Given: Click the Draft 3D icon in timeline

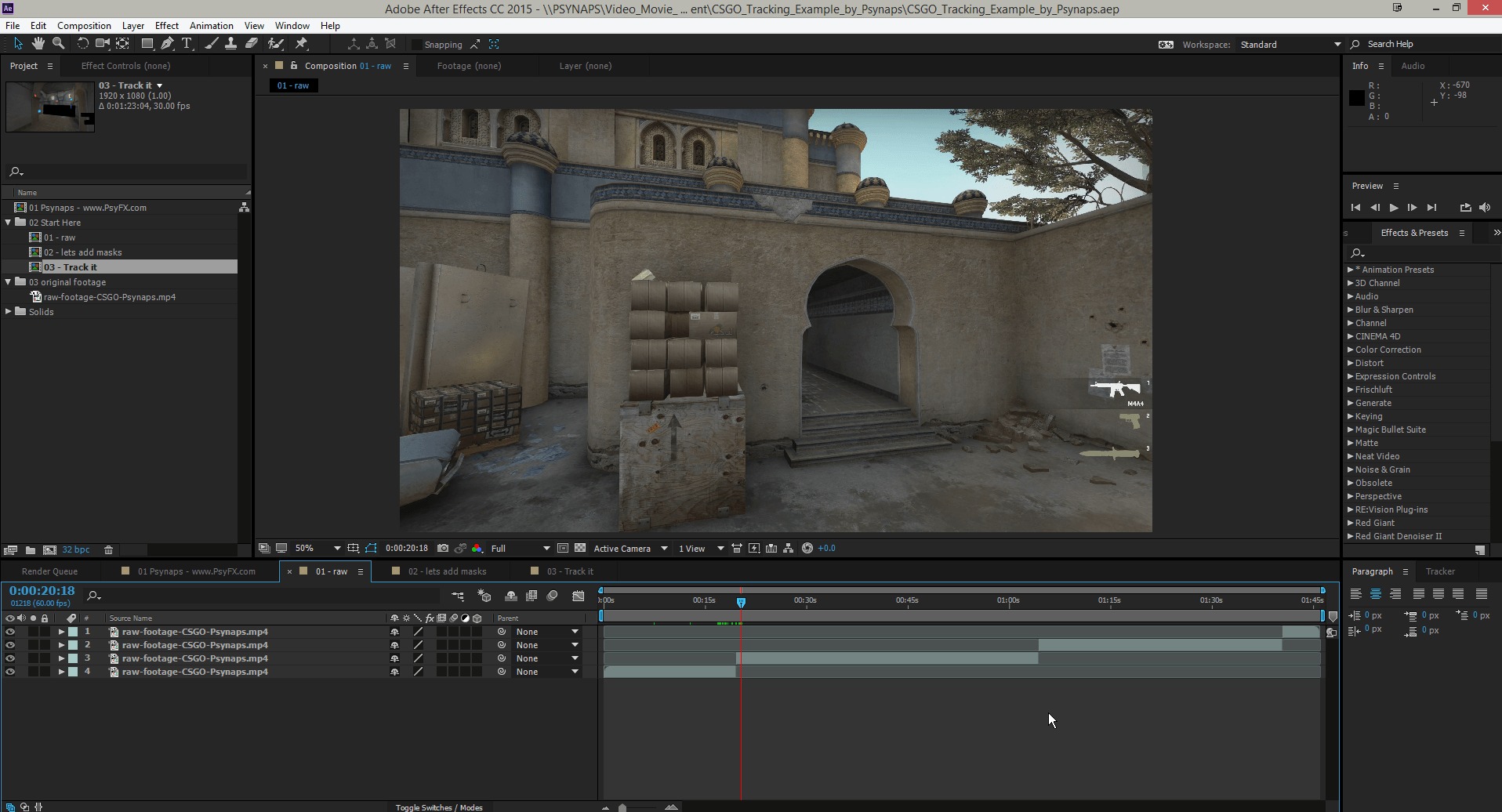Looking at the screenshot, I should point(484,596).
